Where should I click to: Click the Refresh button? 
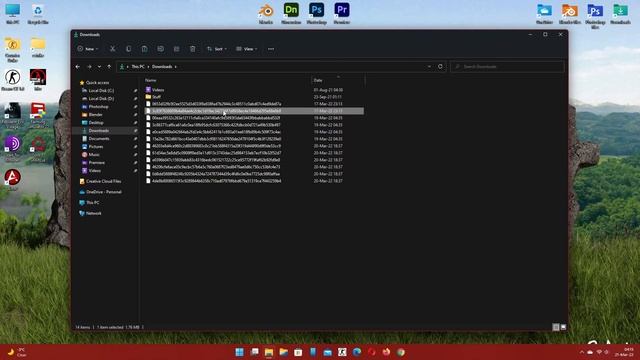click(x=440, y=67)
